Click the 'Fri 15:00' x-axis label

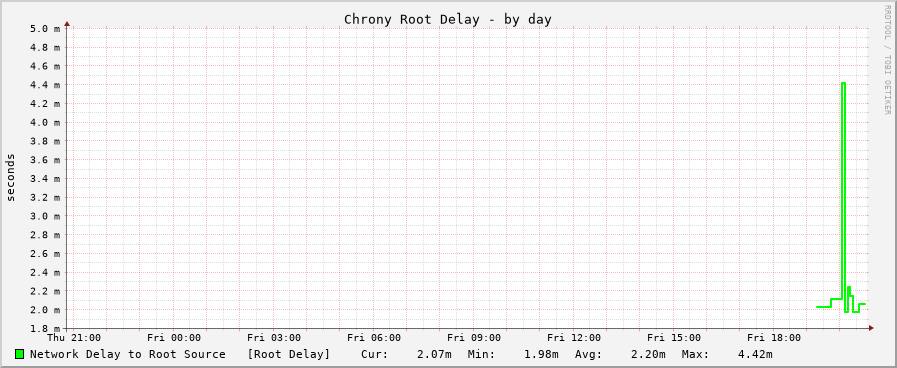674,338
